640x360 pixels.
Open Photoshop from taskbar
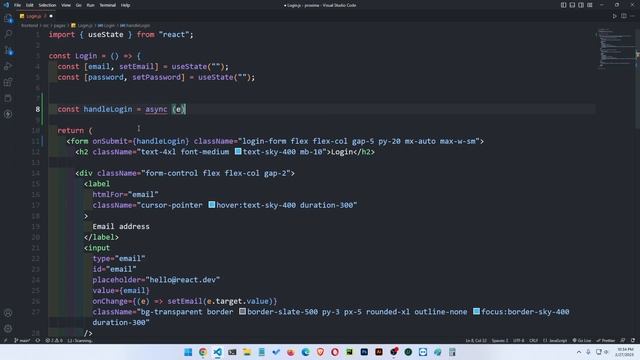coord(364,352)
